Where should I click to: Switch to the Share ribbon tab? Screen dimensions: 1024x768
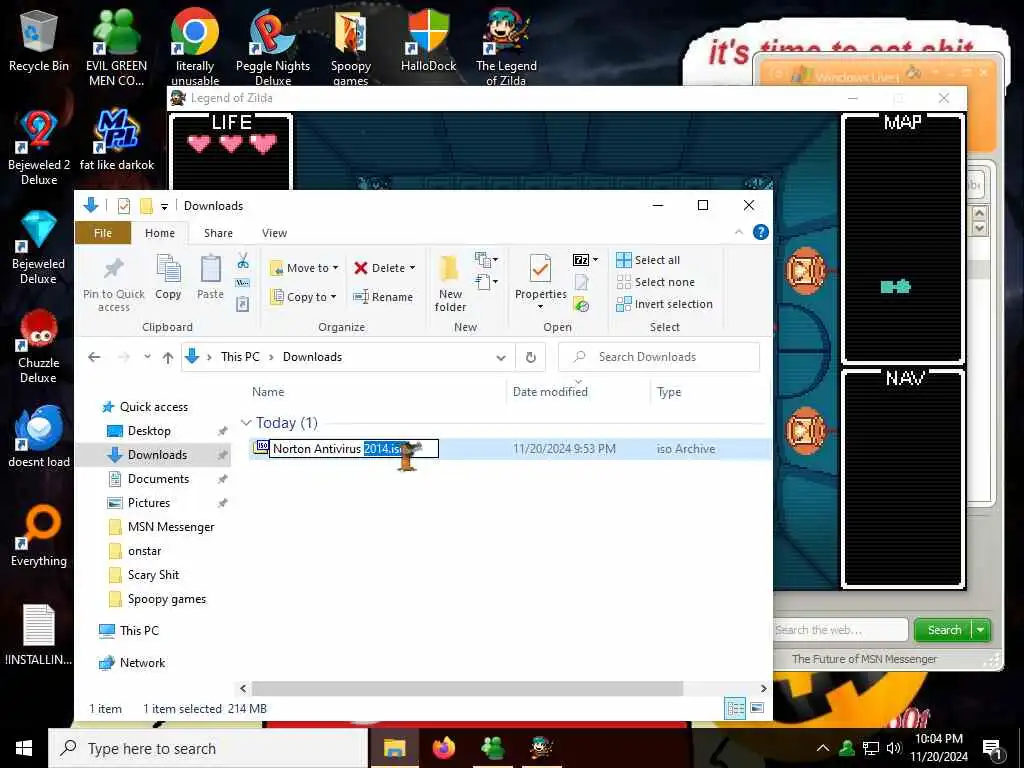[x=218, y=233]
